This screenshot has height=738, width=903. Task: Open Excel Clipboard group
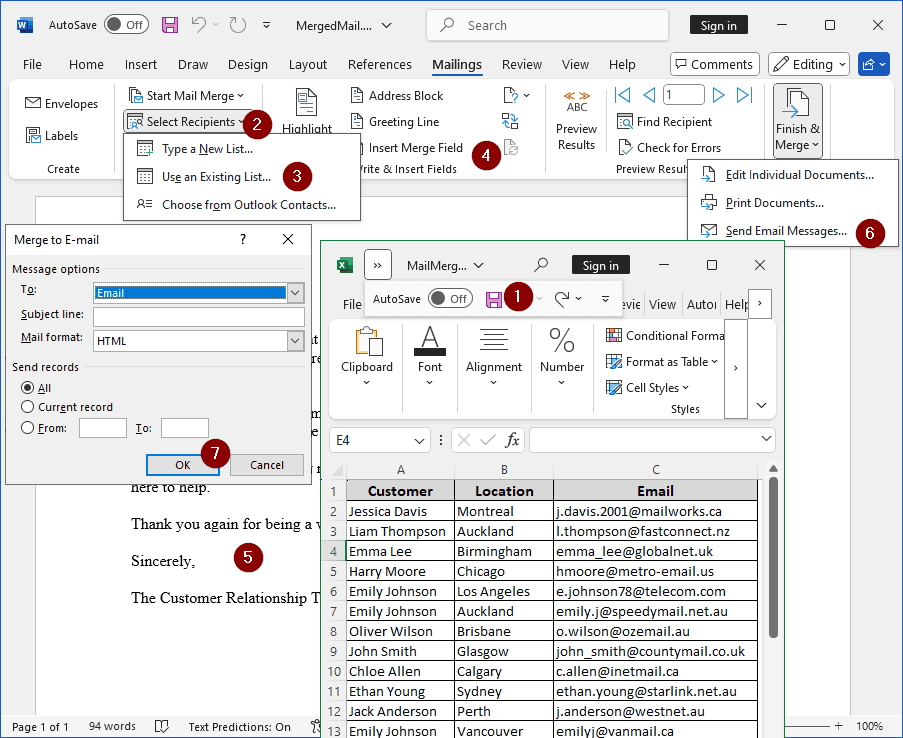coord(367,357)
